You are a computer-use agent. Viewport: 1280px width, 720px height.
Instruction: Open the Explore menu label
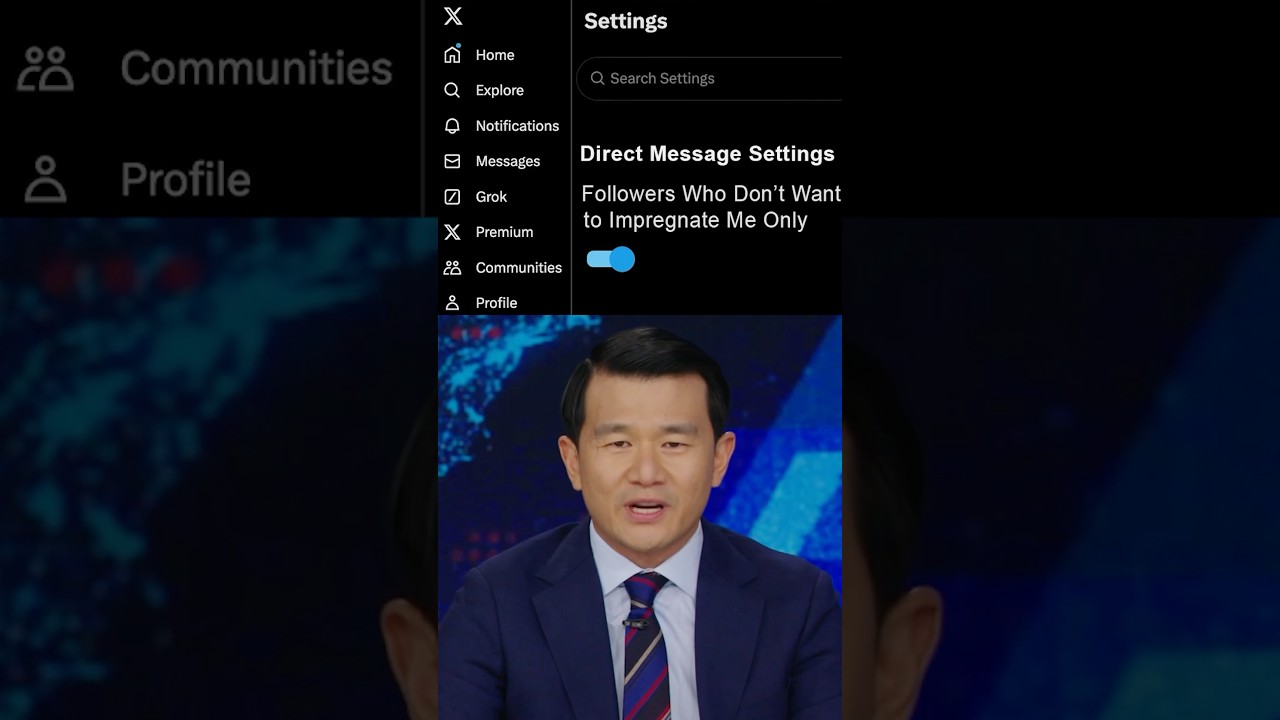pos(500,90)
